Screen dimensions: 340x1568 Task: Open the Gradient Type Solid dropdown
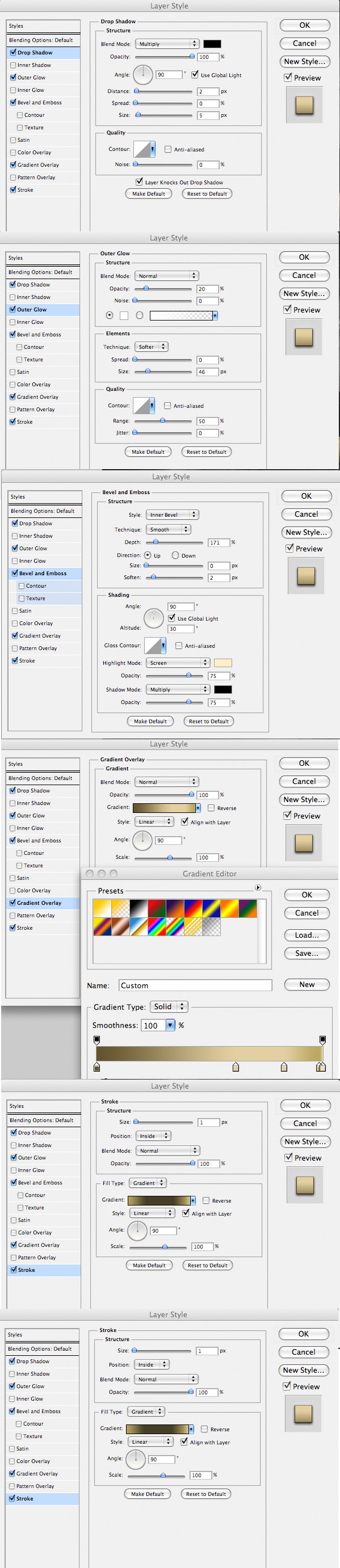[x=169, y=1007]
